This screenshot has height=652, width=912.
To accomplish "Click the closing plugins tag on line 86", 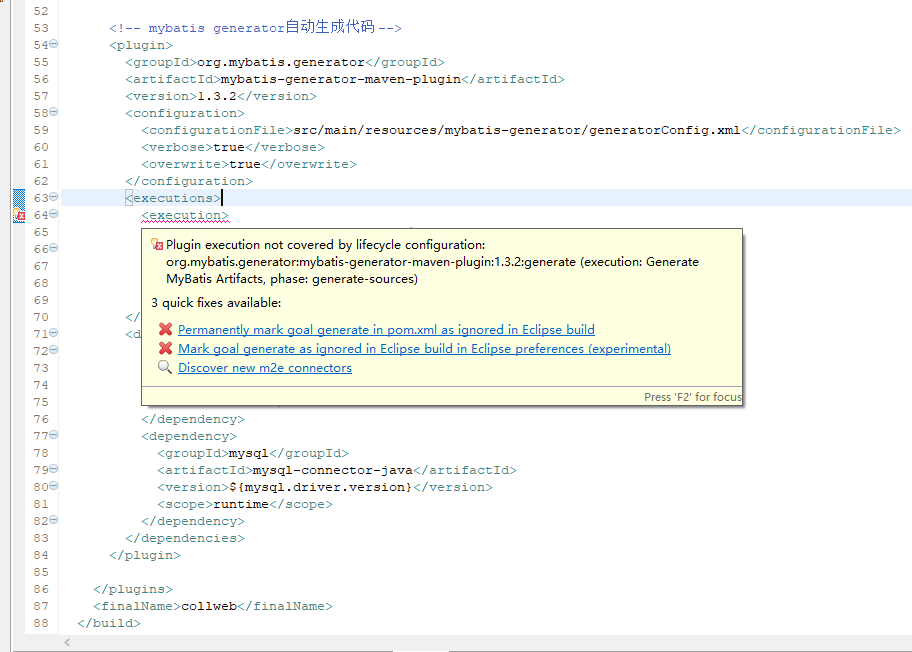I will 133,589.
